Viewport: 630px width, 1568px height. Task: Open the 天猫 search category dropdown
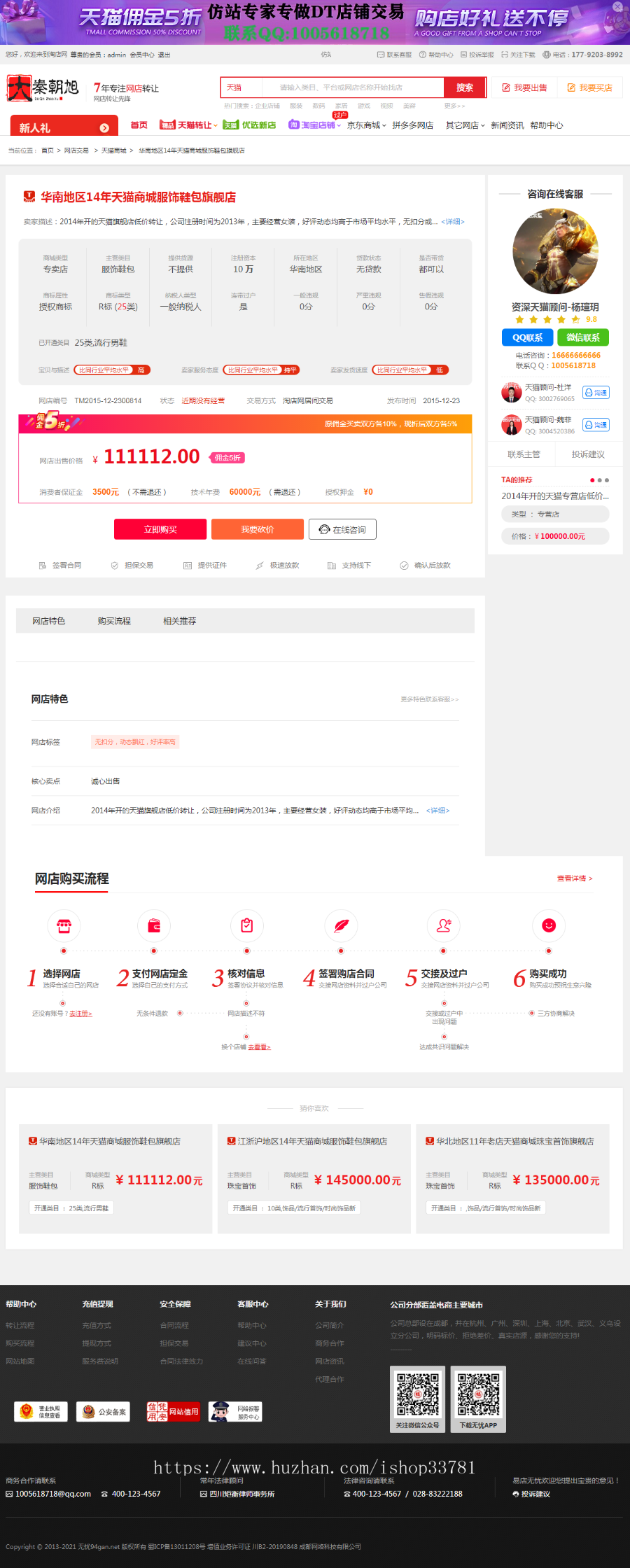(x=241, y=87)
